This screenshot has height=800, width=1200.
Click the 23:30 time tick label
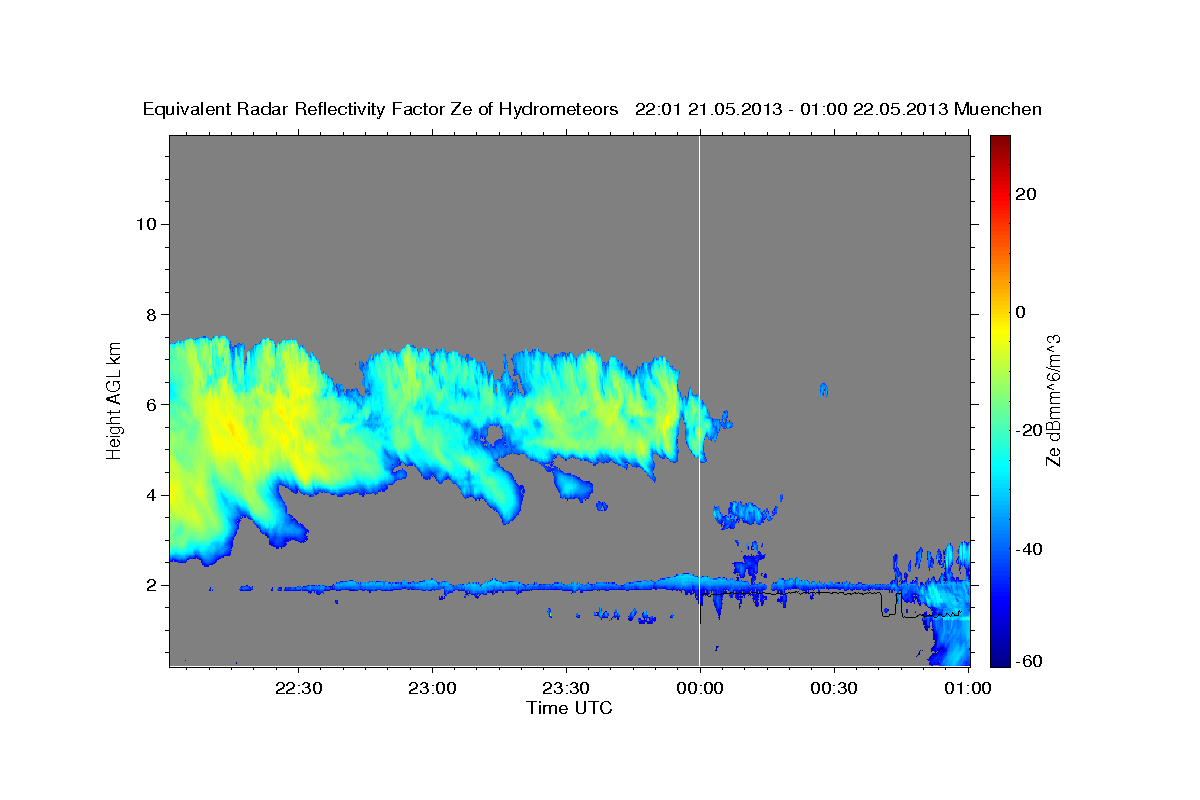coord(566,688)
